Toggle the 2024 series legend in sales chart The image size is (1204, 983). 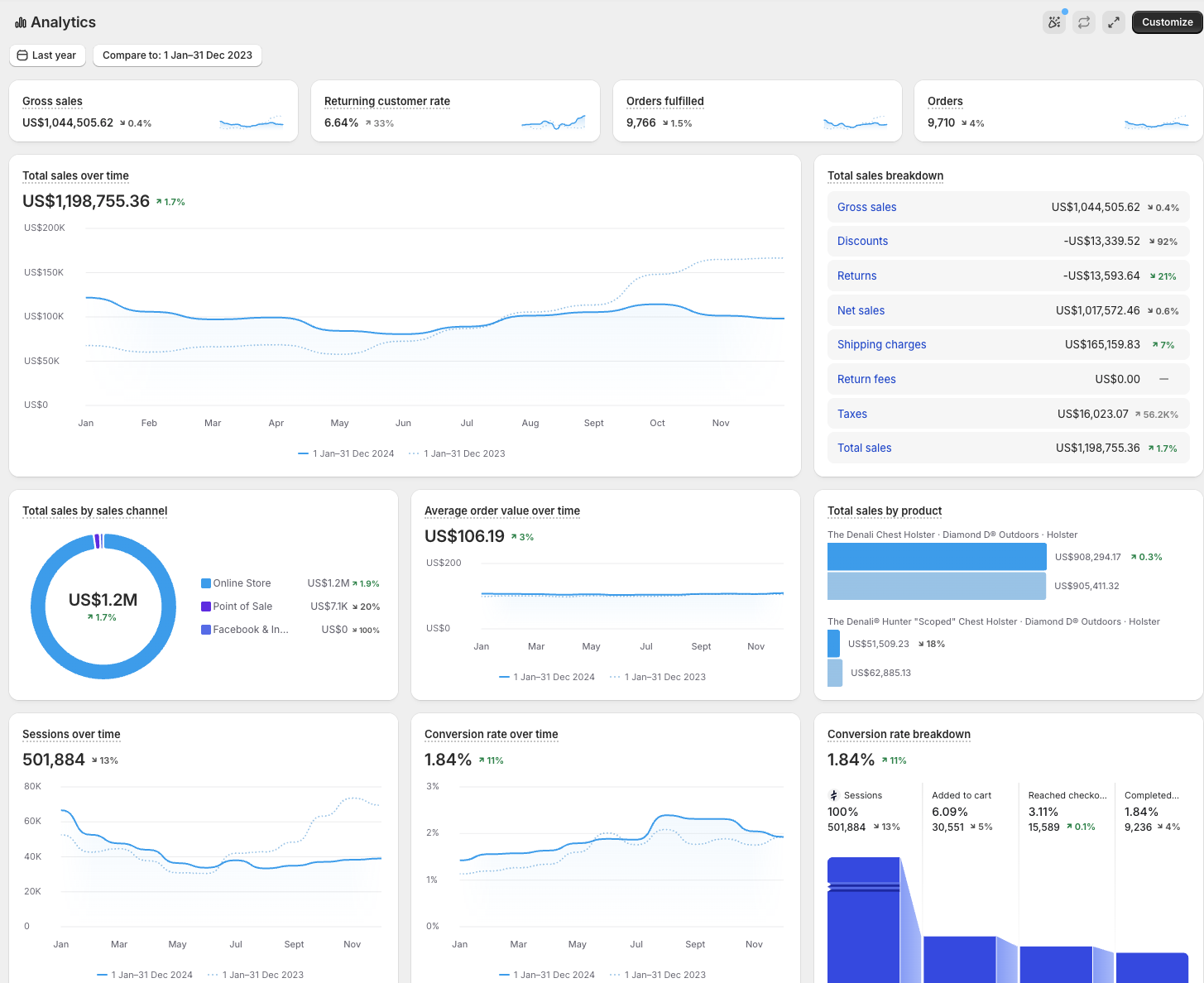point(346,453)
